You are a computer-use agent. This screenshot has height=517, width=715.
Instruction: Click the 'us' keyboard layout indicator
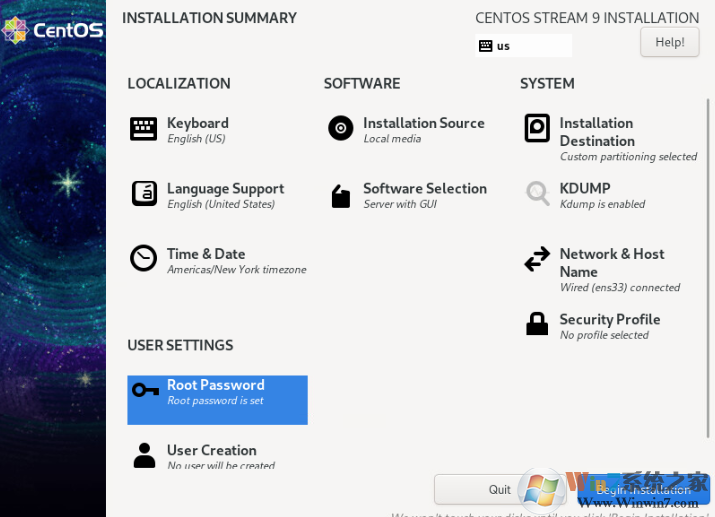tap(523, 46)
